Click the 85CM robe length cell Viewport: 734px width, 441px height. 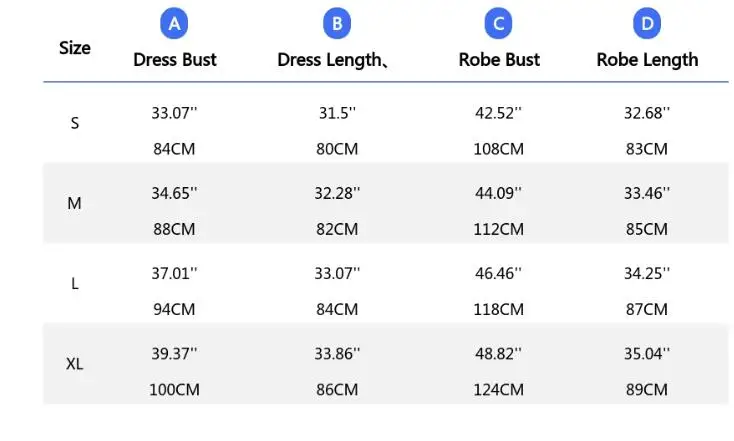[x=647, y=229]
